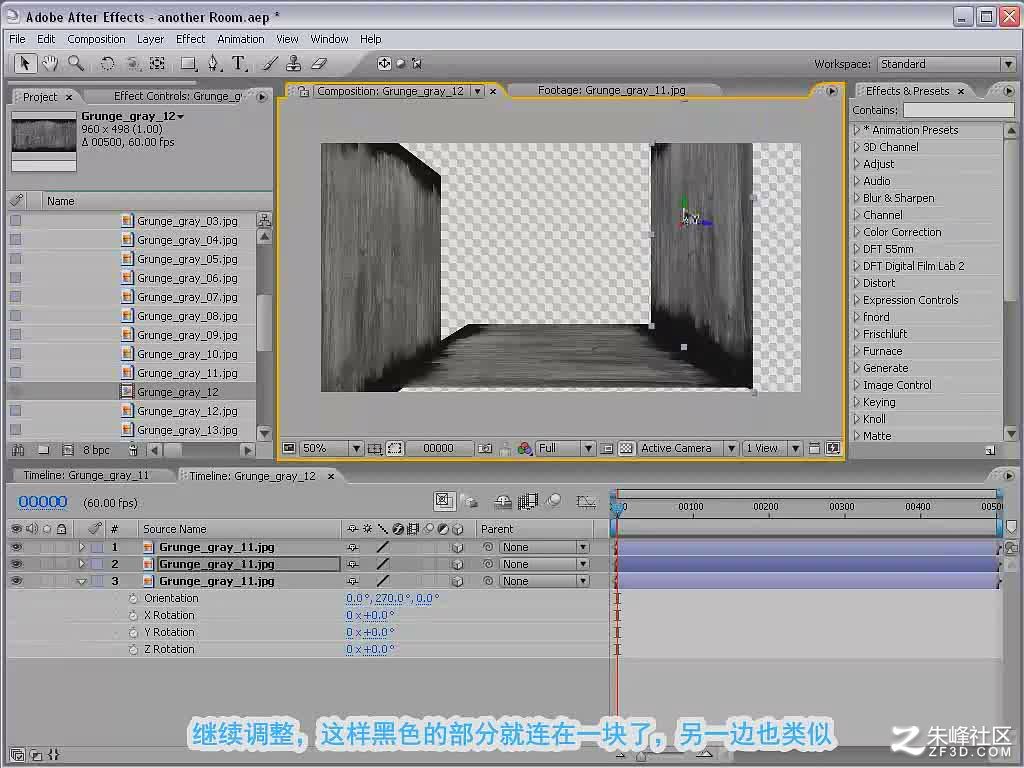
Task: Open the Active Camera view dropdown
Action: 688,449
